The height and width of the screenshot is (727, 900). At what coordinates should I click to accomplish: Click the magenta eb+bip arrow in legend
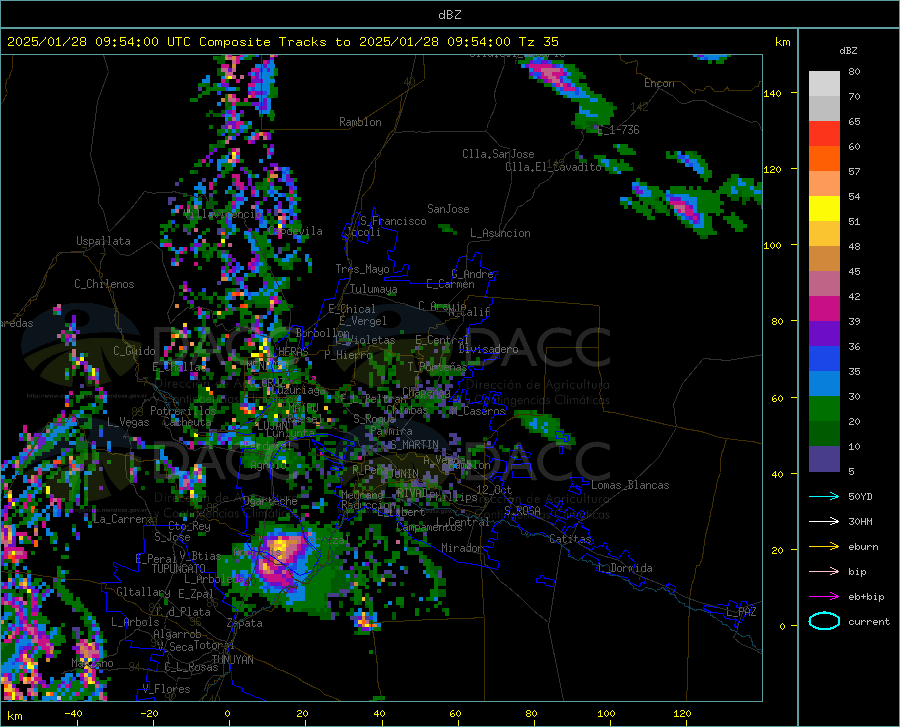(824, 597)
